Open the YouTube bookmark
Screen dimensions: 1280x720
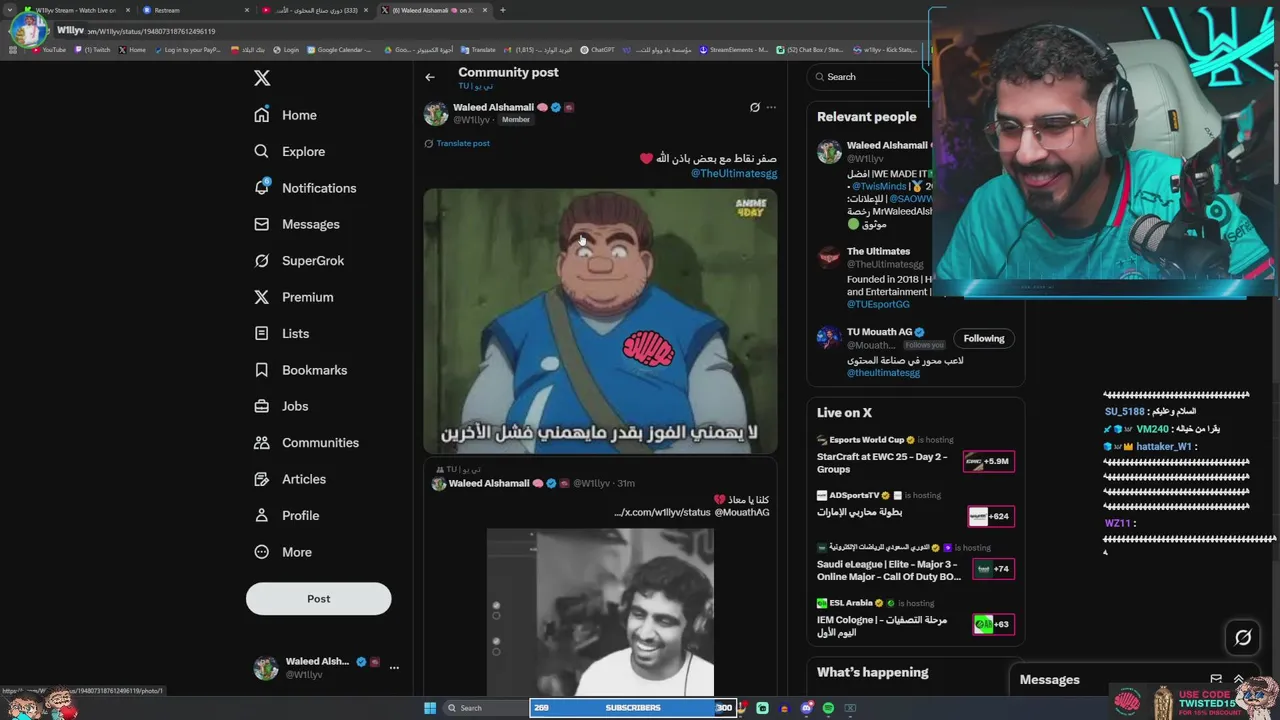pyautogui.click(x=49, y=50)
